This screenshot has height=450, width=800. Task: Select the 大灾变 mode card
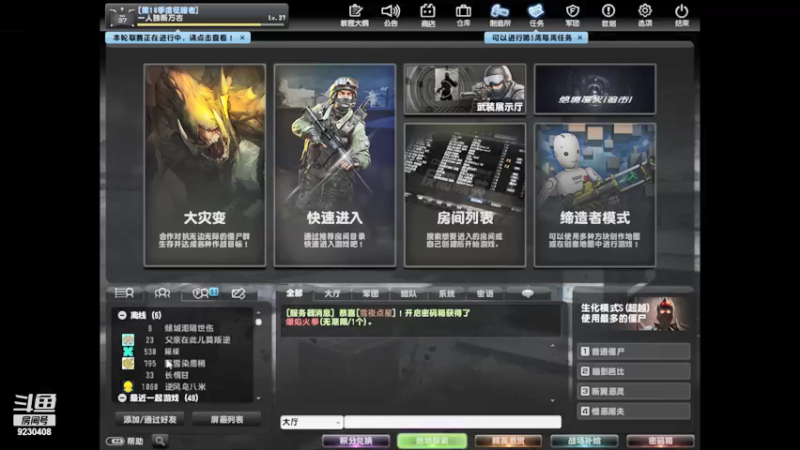pyautogui.click(x=205, y=165)
